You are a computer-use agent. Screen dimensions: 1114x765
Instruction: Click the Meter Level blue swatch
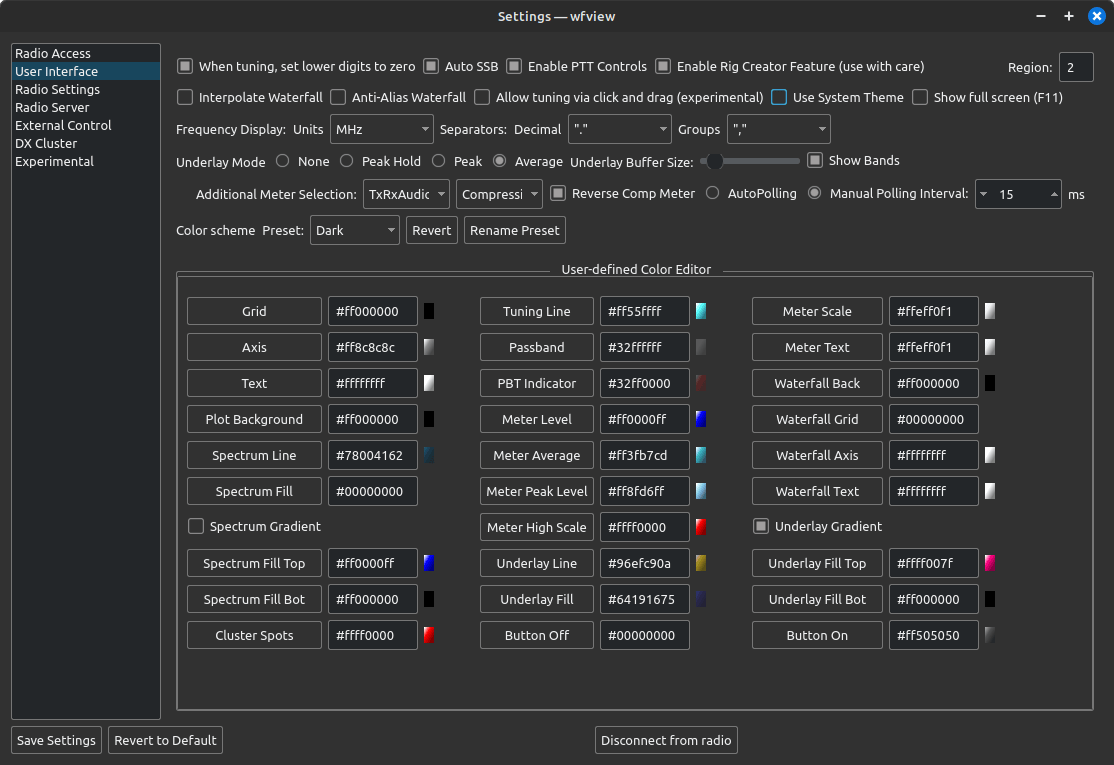(x=701, y=419)
